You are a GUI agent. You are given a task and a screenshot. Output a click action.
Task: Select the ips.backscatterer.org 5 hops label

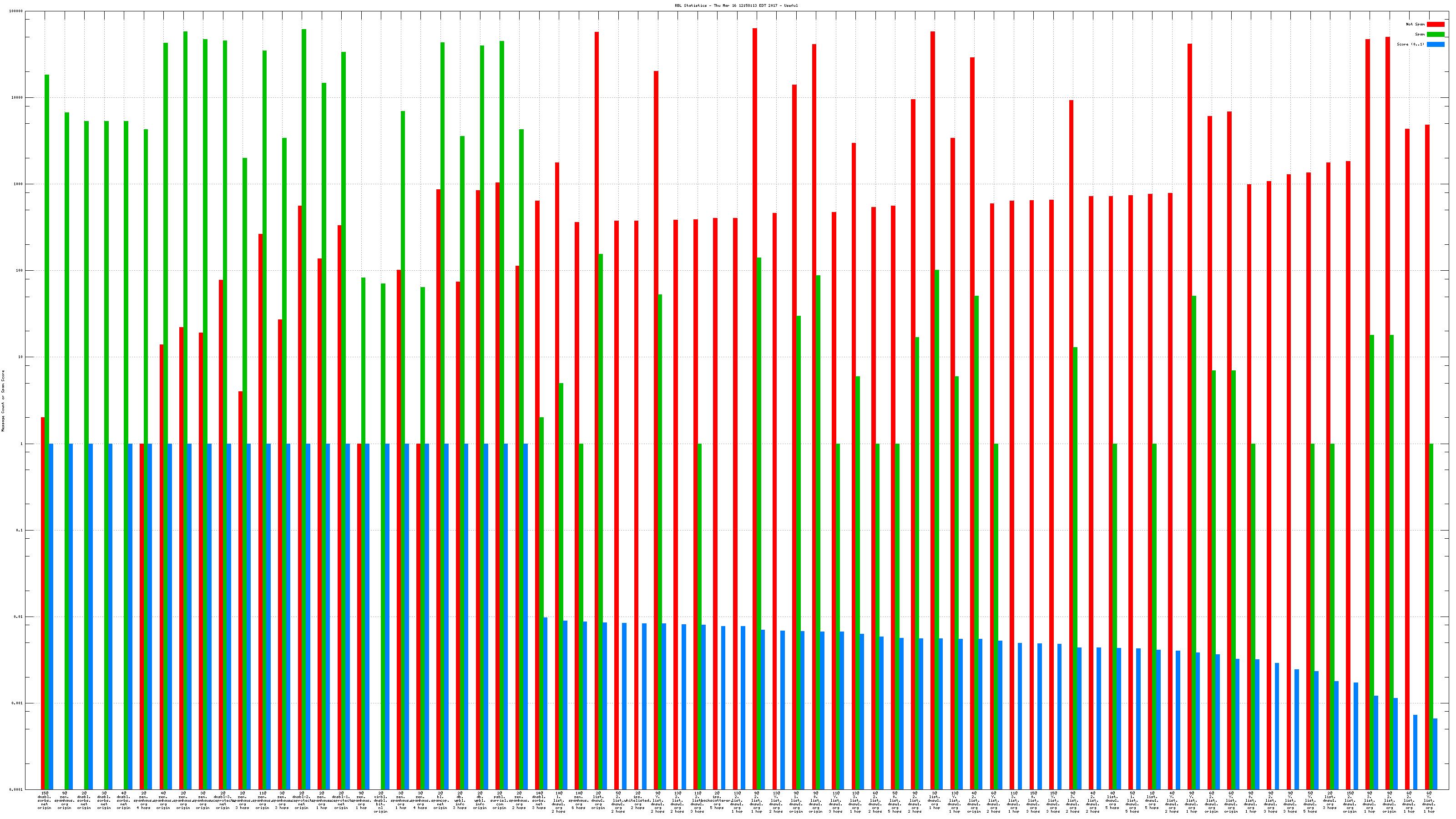click(x=717, y=801)
